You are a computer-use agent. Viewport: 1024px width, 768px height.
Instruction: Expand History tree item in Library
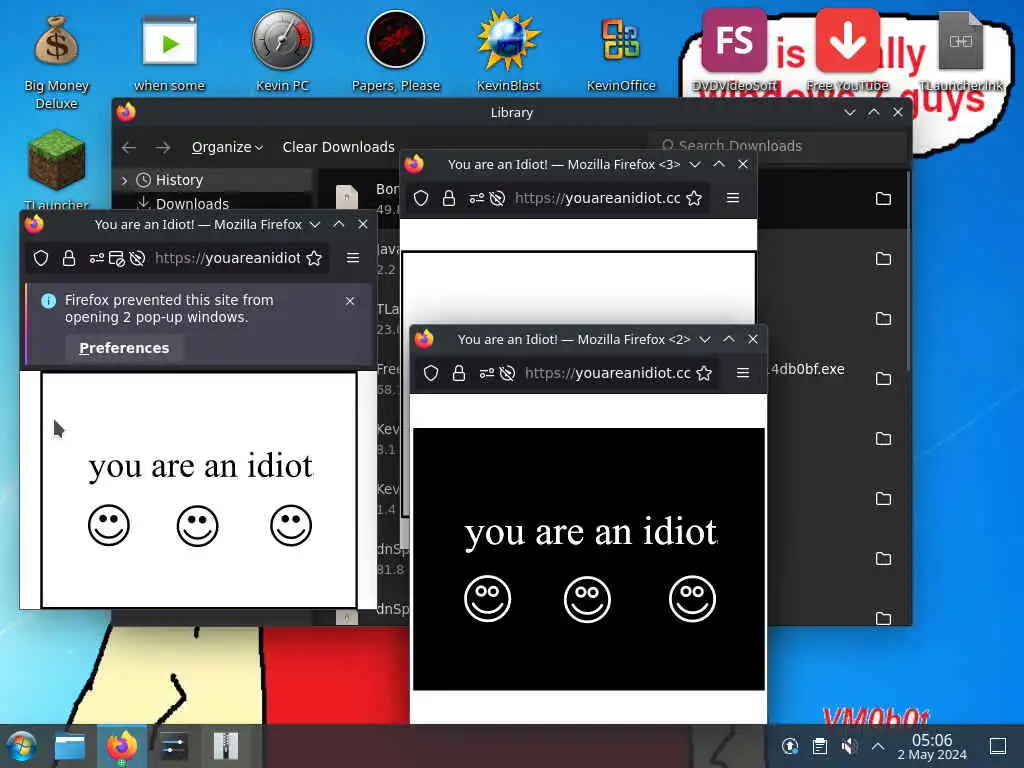coord(125,180)
